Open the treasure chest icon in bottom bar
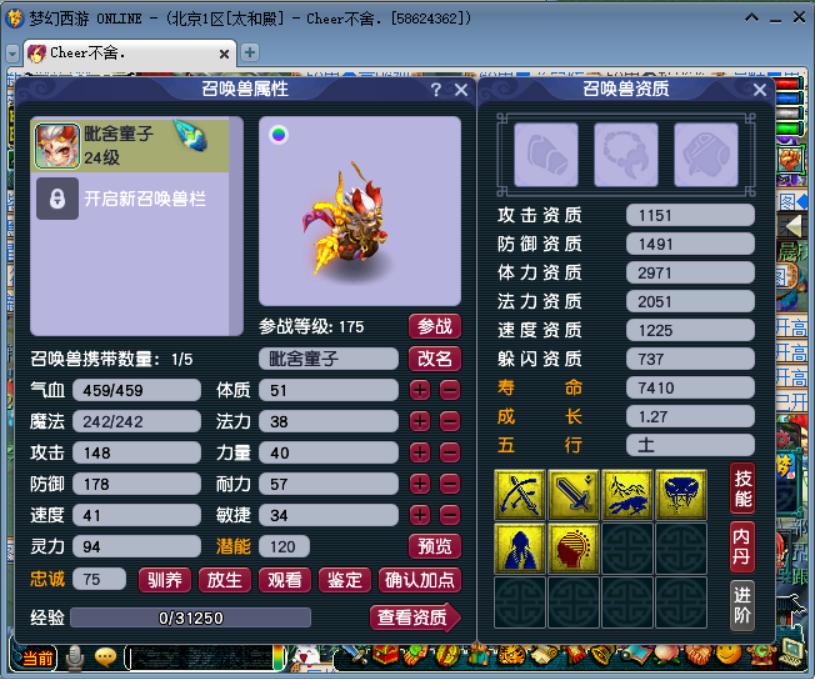This screenshot has width=815, height=679. [386, 655]
